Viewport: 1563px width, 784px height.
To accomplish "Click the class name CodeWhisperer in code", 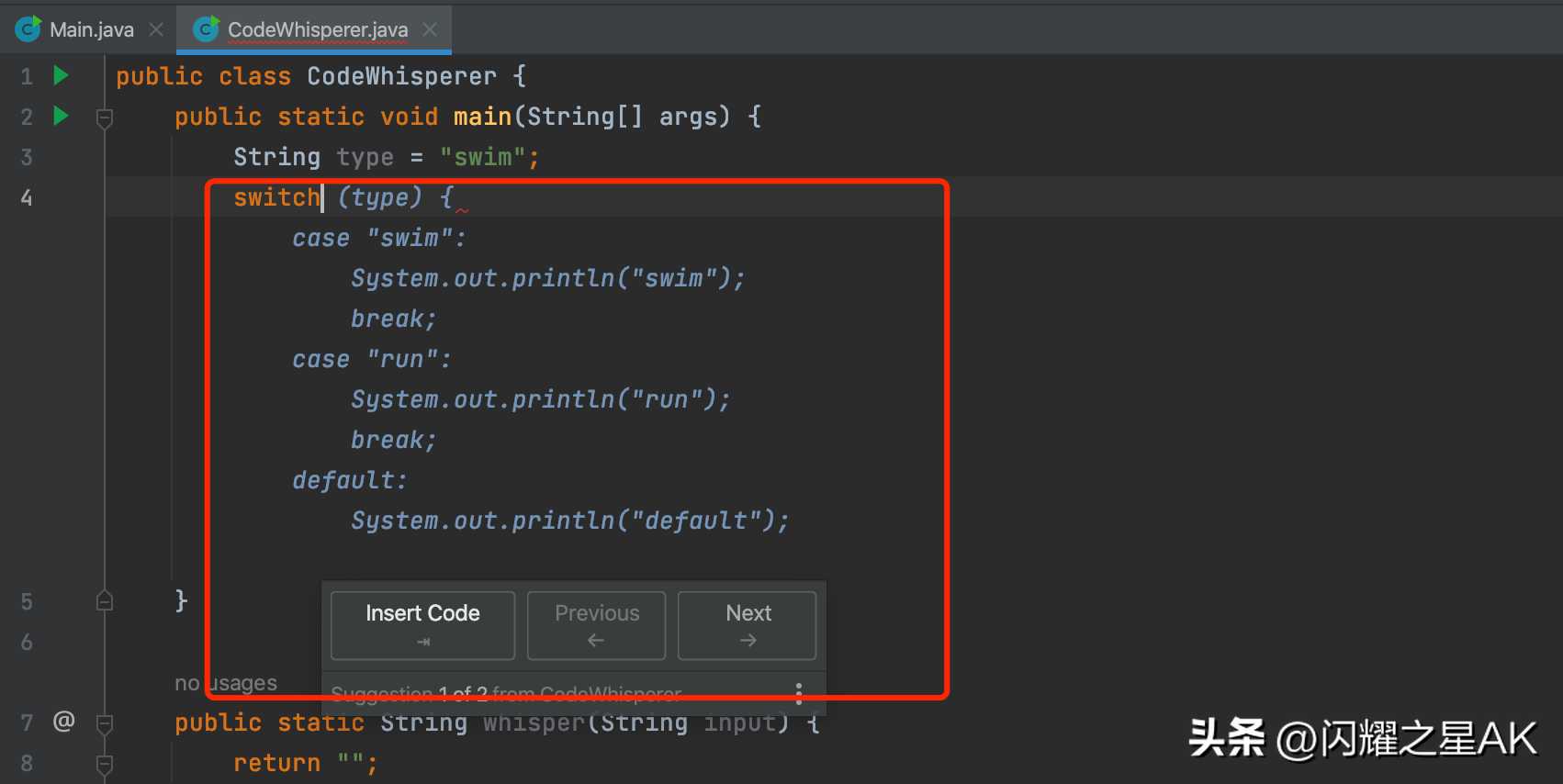I will tap(401, 76).
